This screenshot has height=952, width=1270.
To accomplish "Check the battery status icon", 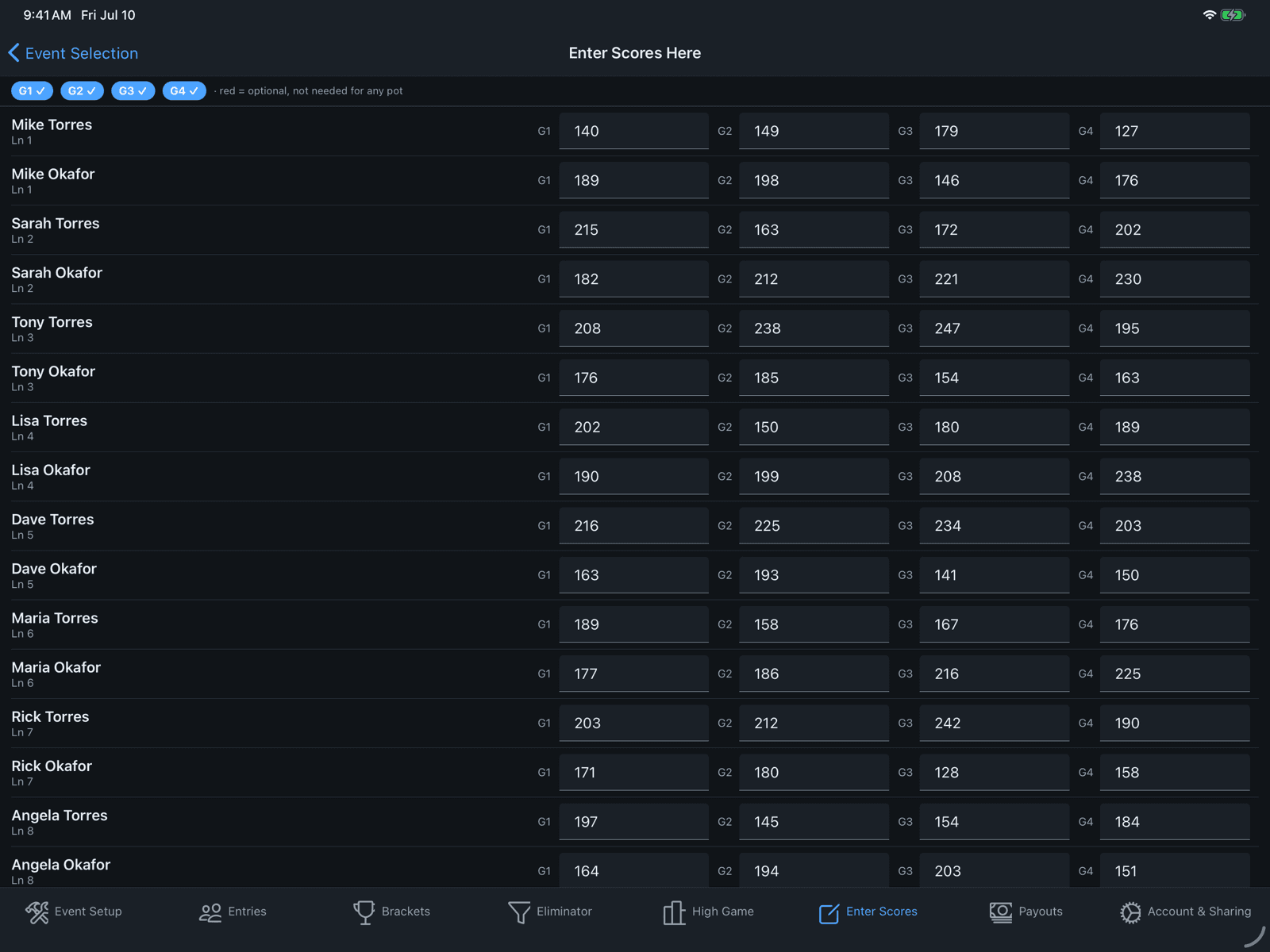I will click(1233, 15).
